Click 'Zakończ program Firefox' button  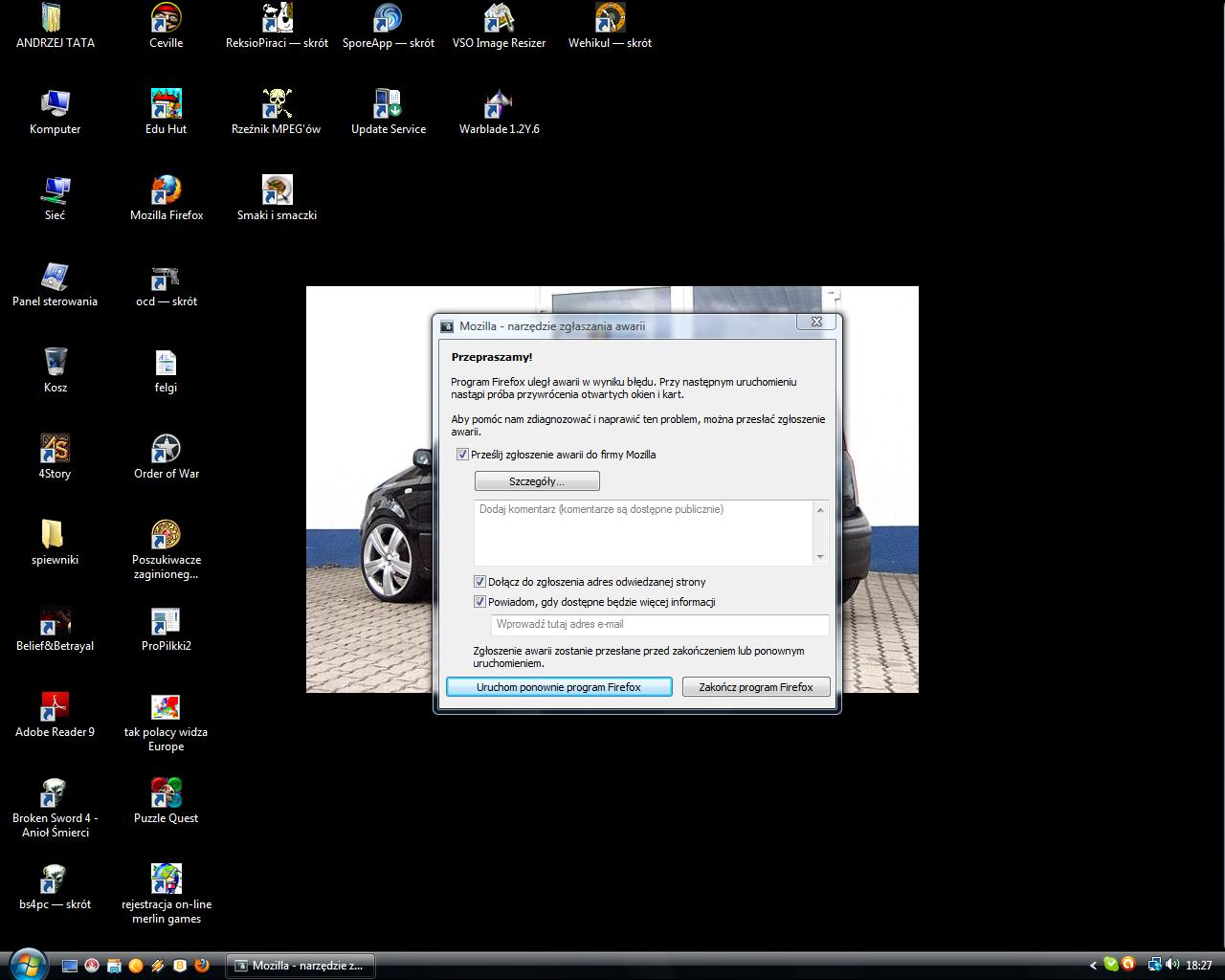[x=756, y=687]
